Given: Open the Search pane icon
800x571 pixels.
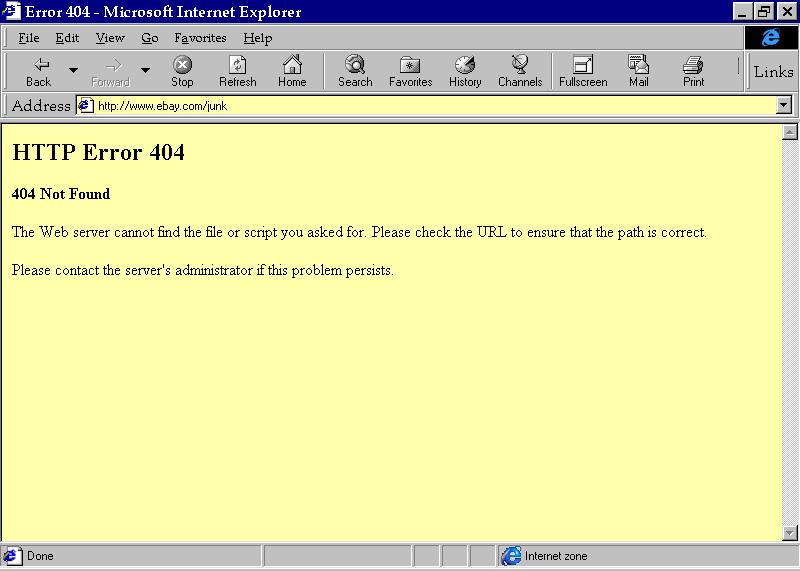Looking at the screenshot, I should (x=355, y=71).
